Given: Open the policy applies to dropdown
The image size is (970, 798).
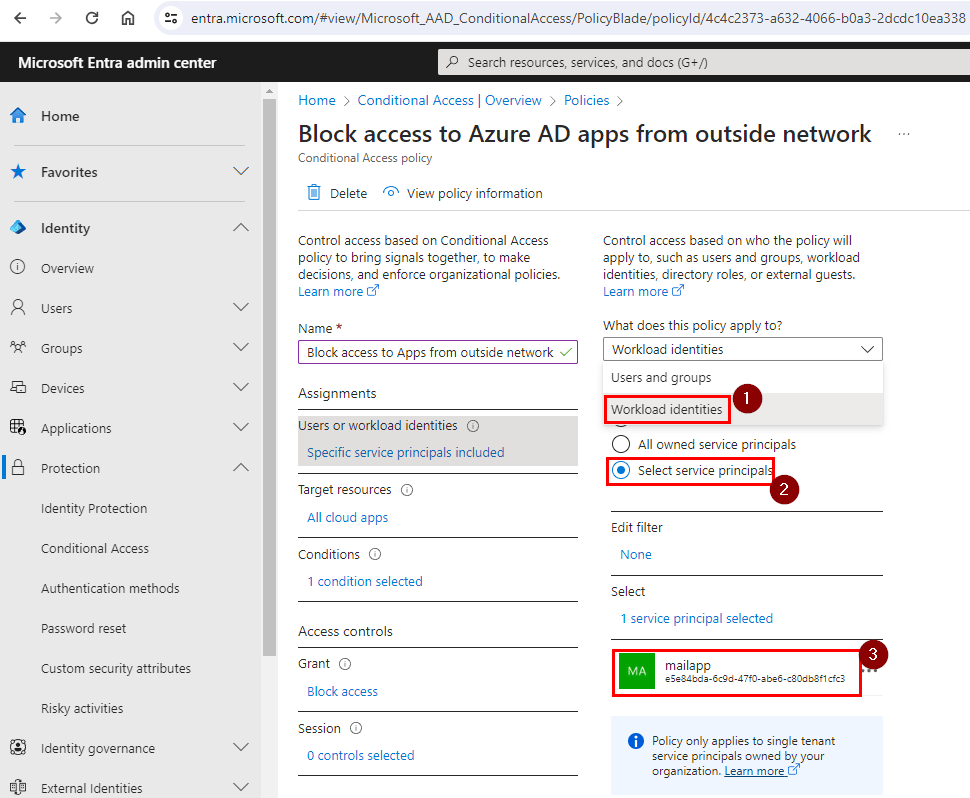Looking at the screenshot, I should pos(742,349).
